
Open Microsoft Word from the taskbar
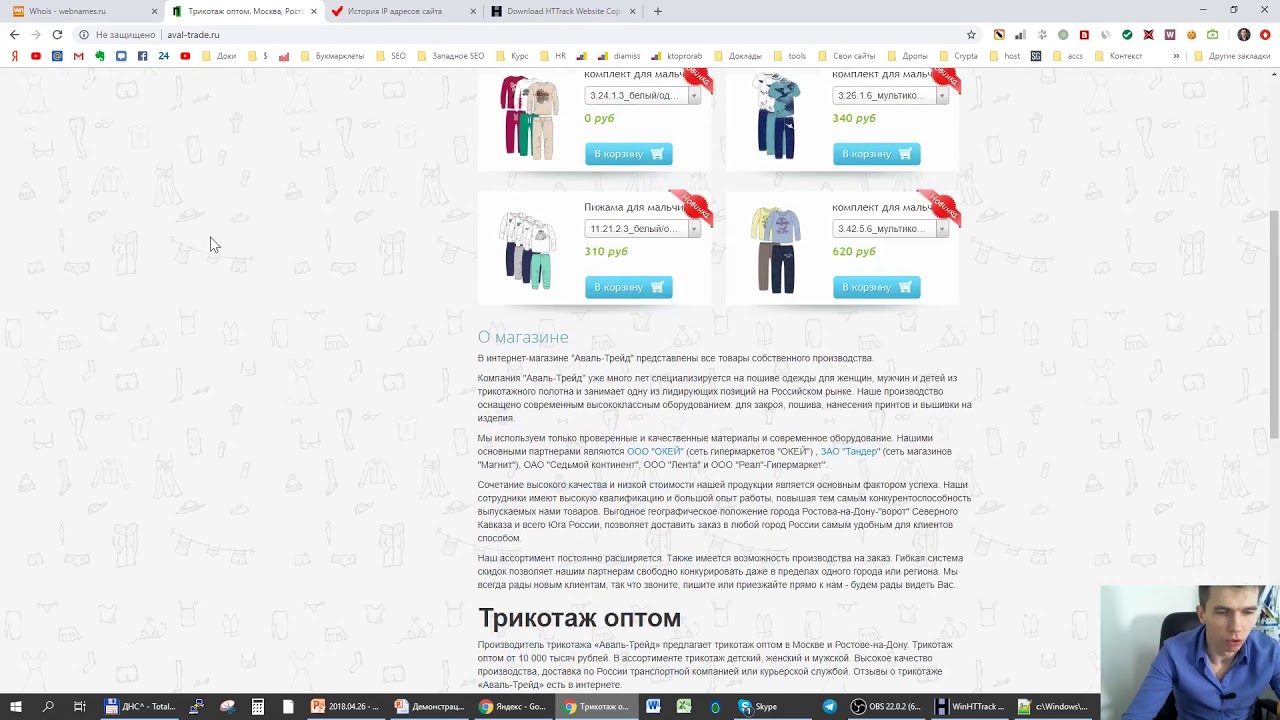click(653, 706)
